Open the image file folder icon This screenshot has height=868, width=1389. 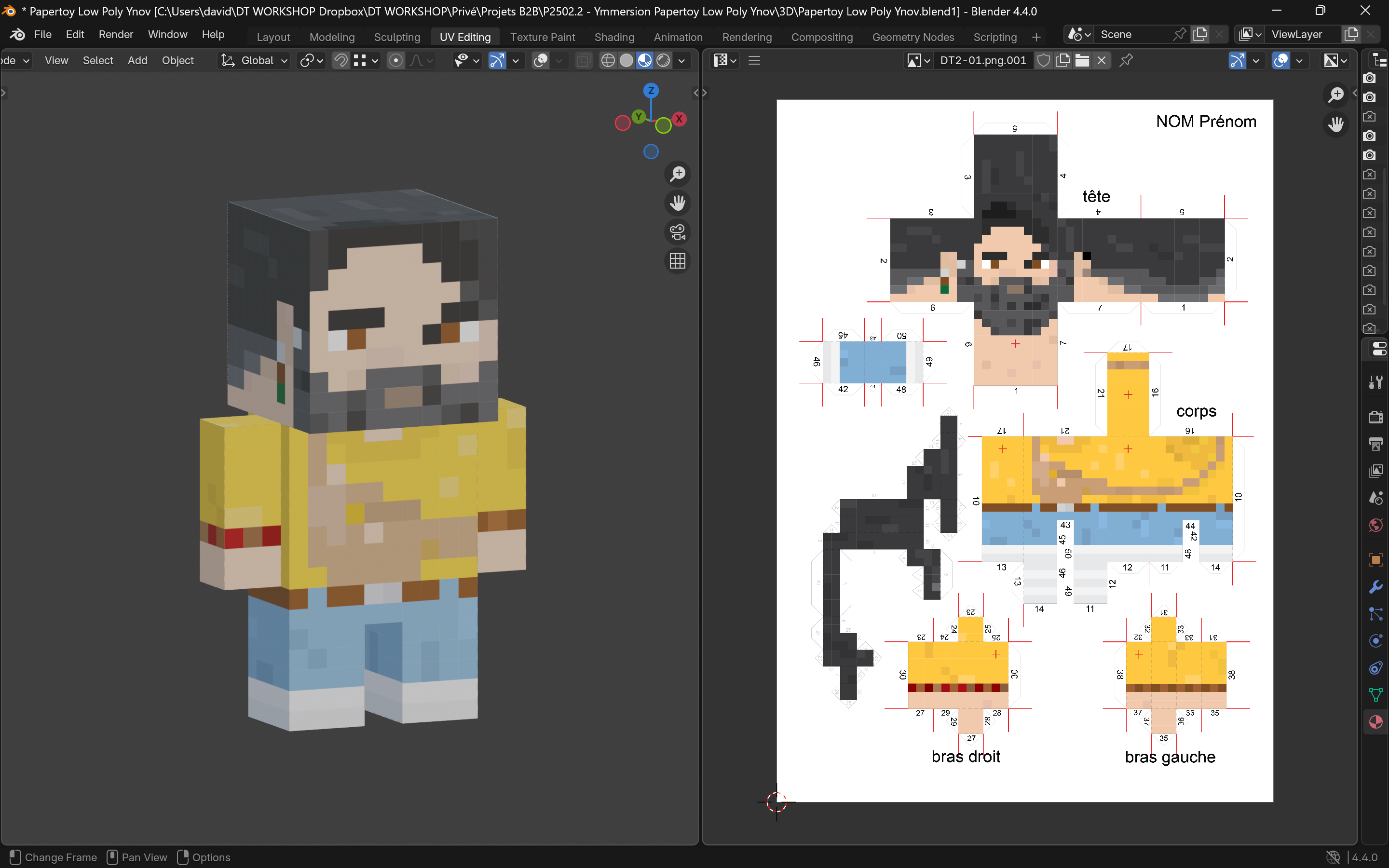[x=1082, y=60]
